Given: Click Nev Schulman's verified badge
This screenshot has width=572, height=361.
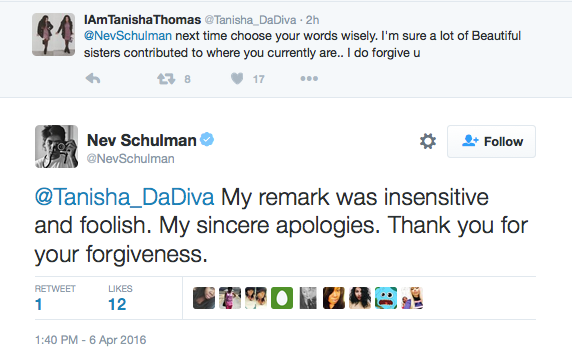Looking at the screenshot, I should (207, 140).
